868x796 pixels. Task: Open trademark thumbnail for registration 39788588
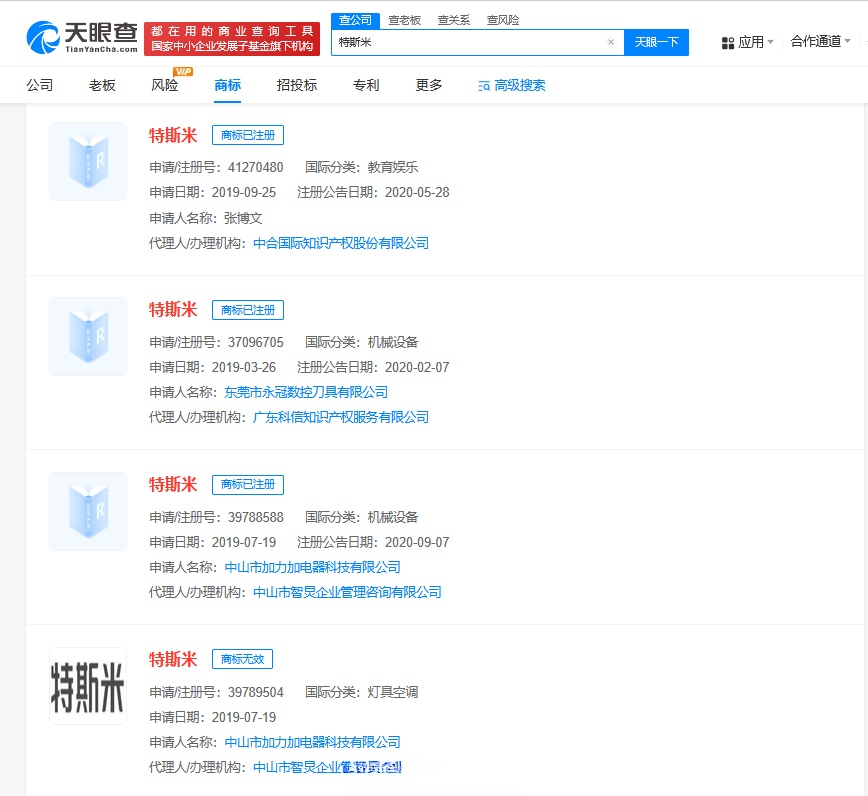tap(88, 511)
